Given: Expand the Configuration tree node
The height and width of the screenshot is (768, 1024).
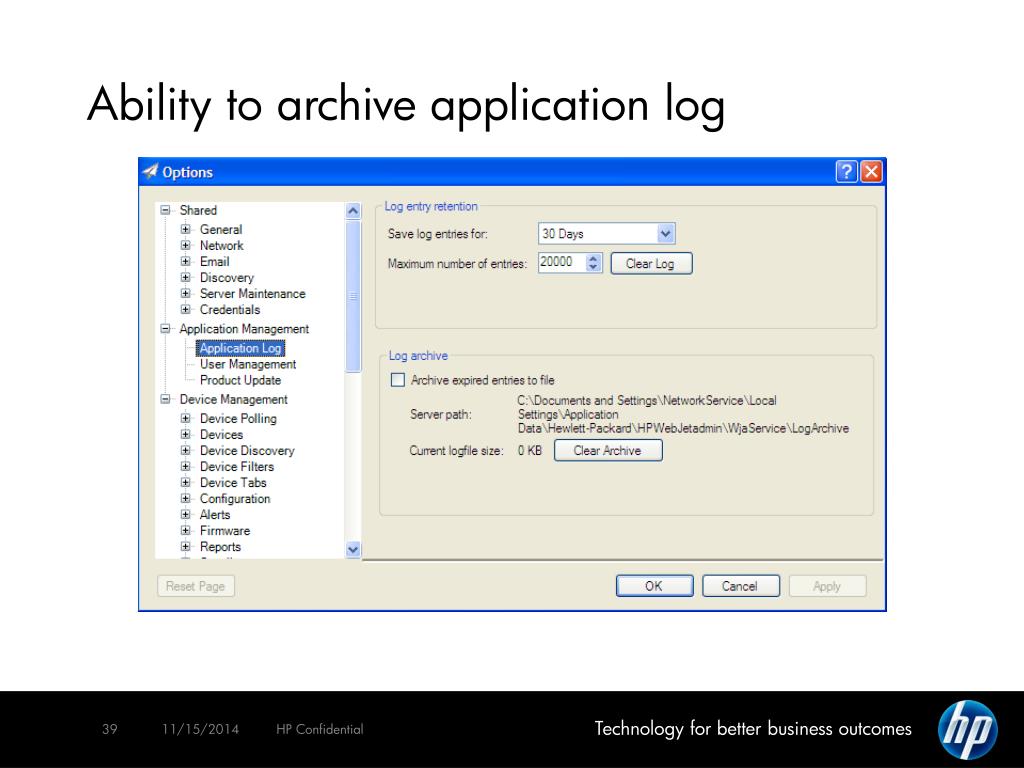Looking at the screenshot, I should pos(185,498).
